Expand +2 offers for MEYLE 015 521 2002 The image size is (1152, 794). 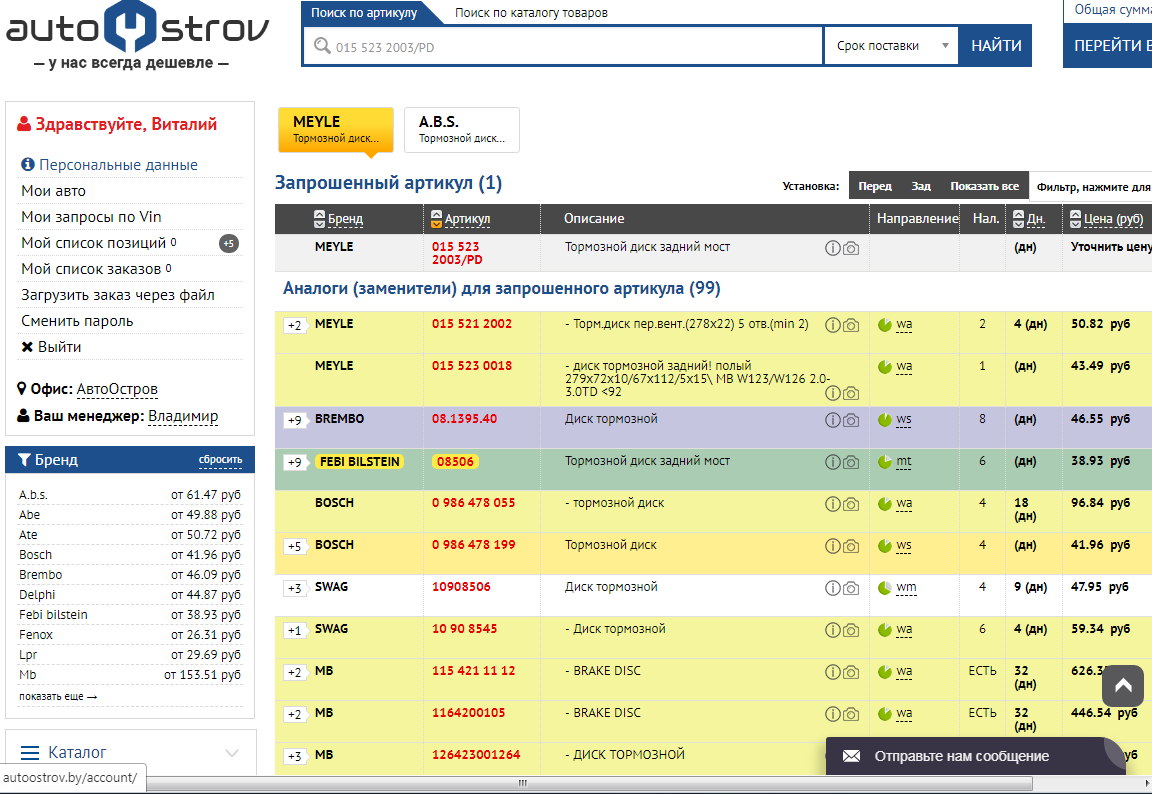tap(295, 325)
